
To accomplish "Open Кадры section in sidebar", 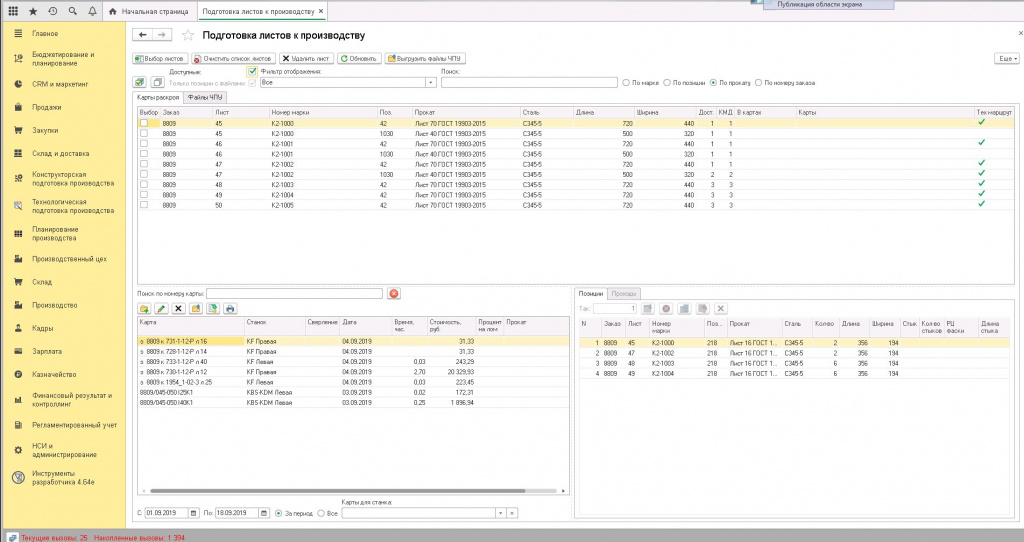I will 42,328.
